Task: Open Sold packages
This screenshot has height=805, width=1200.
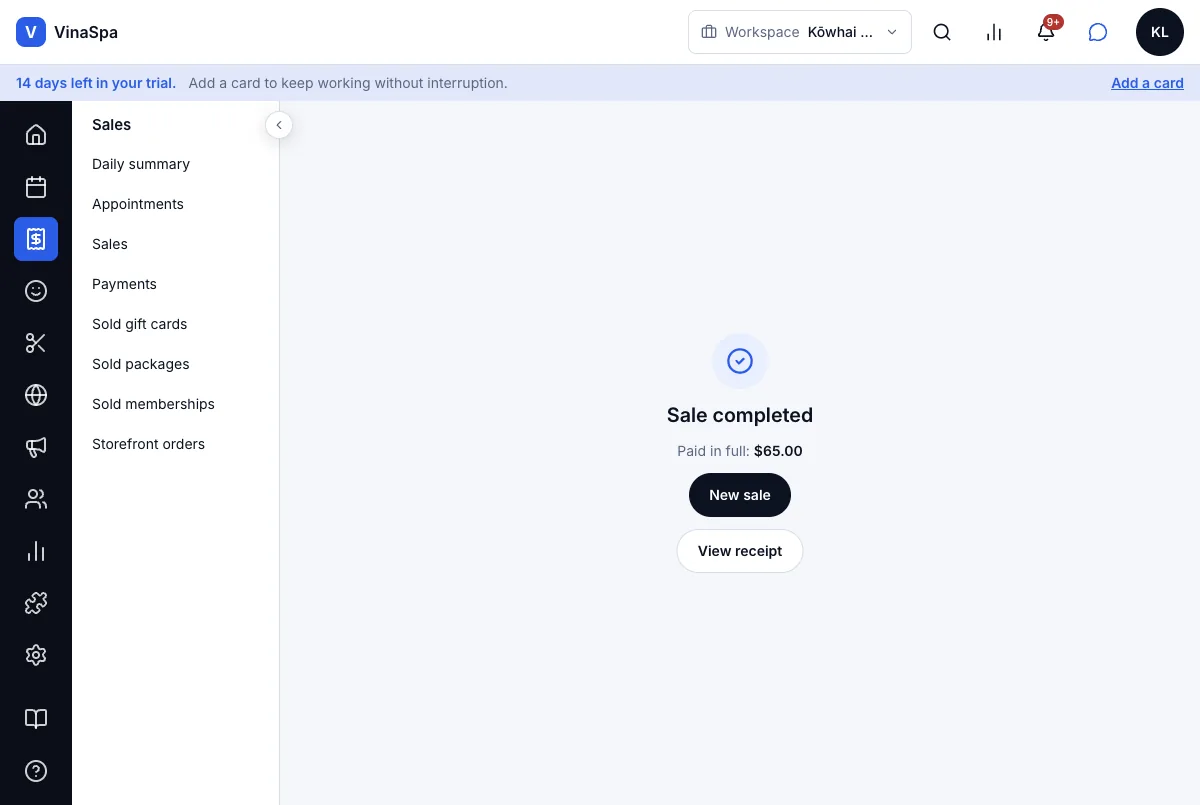Action: 141,364
